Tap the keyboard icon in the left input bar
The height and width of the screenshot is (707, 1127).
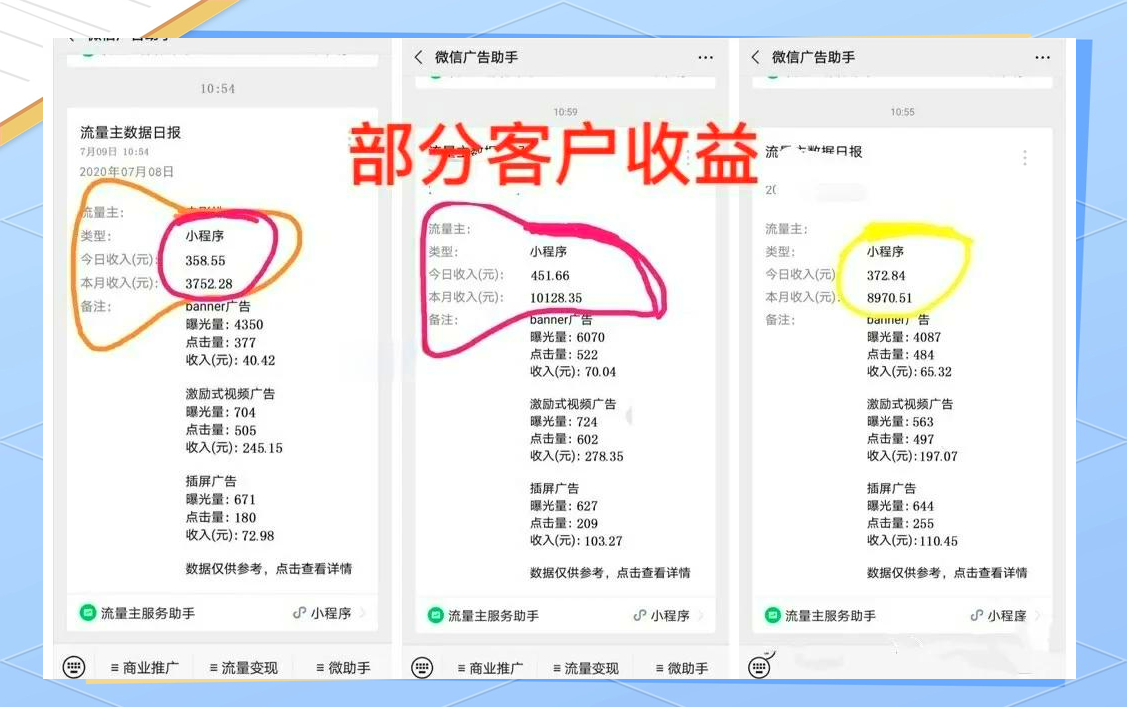74,666
